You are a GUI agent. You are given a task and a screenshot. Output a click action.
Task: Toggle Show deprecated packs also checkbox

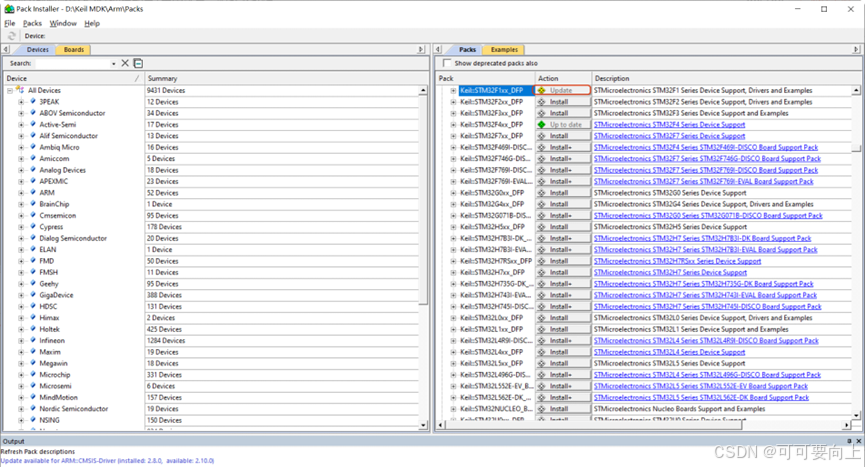coord(447,63)
